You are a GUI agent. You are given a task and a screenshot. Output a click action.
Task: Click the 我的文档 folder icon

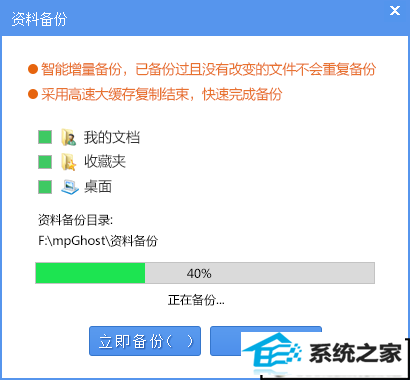pos(69,137)
